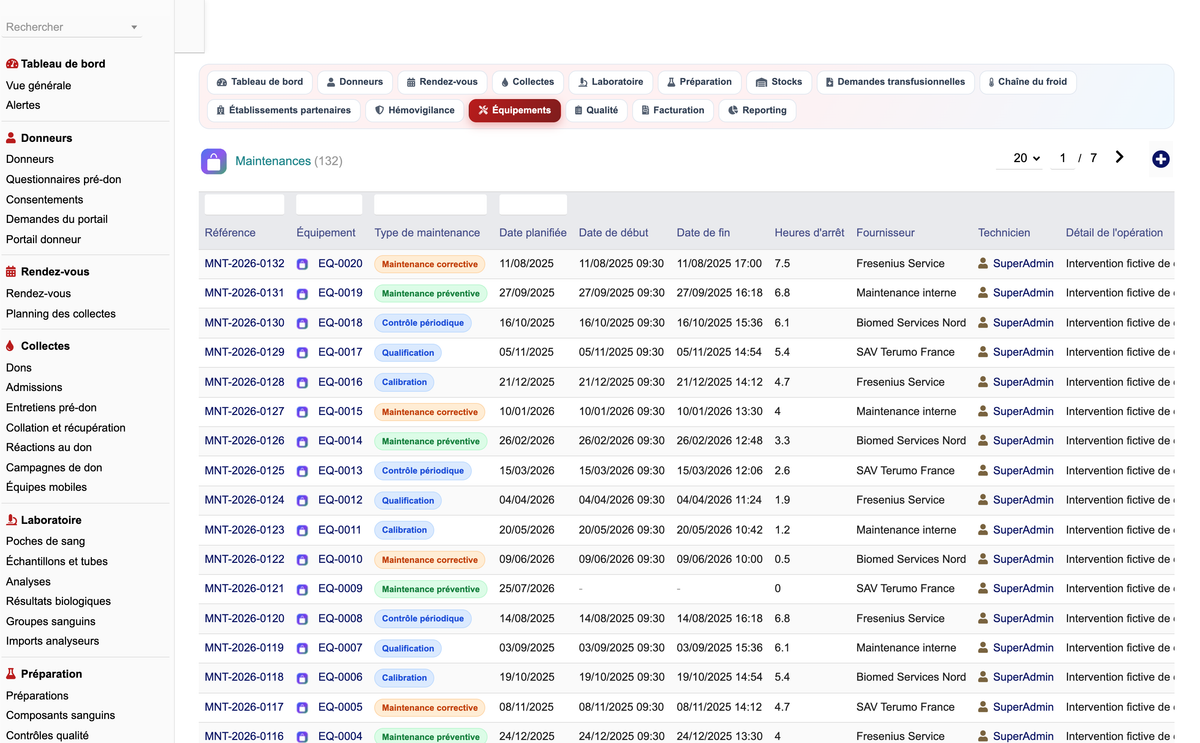The image size is (1200, 743).
Task: Click the Rendez-vous sidebar calendar icon
Action: 11,272
